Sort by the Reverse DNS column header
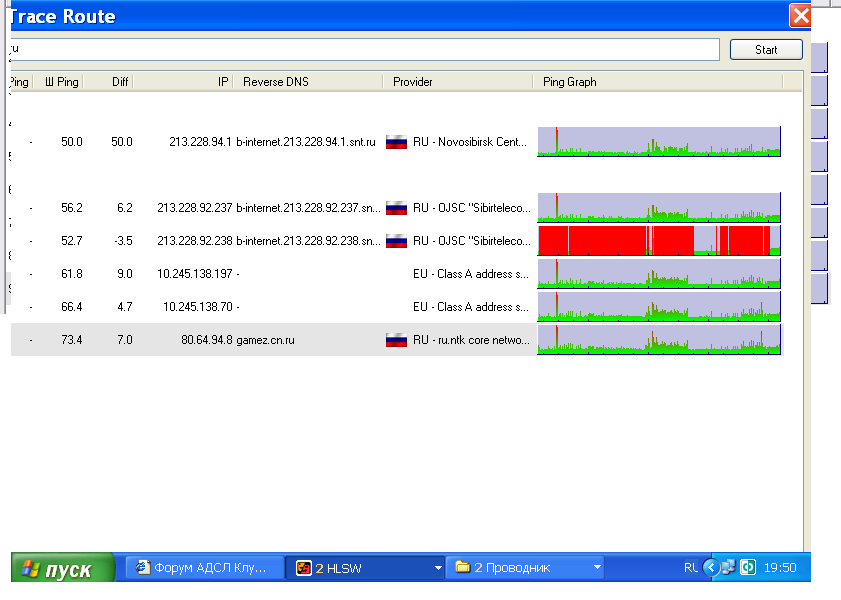This screenshot has width=841, height=600. point(310,82)
